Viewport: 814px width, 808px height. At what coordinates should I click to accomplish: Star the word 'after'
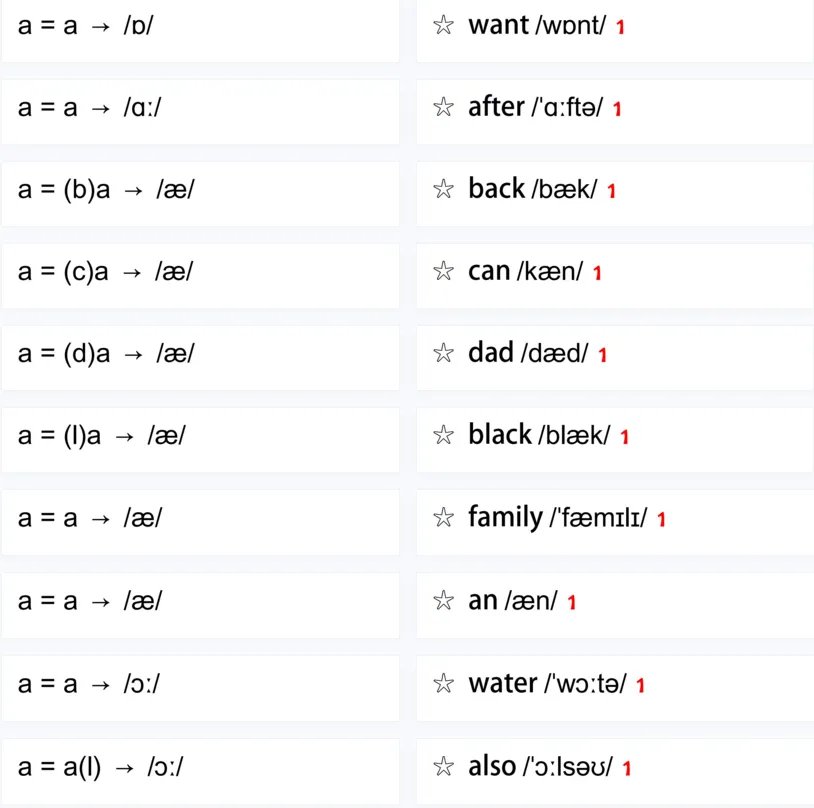point(443,107)
